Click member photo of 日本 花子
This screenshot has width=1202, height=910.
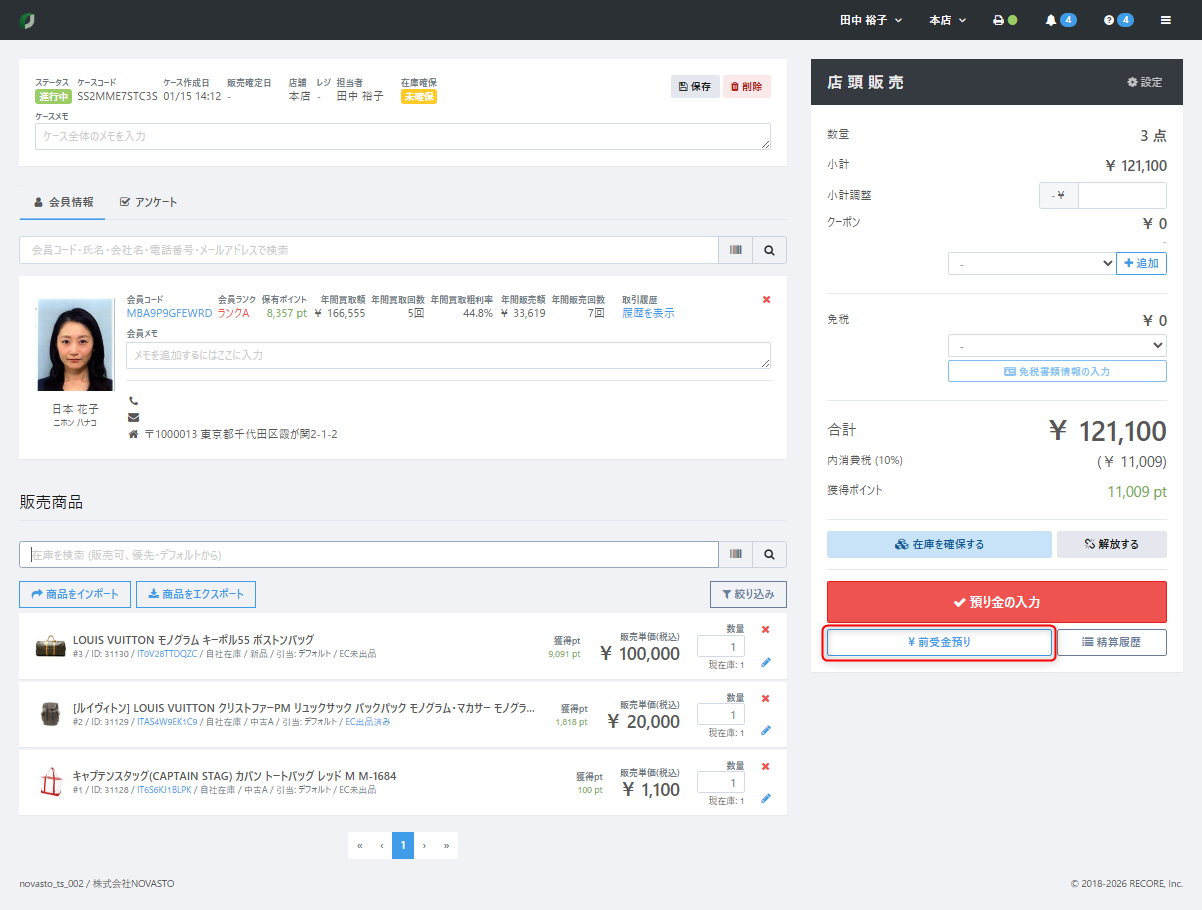[75, 345]
